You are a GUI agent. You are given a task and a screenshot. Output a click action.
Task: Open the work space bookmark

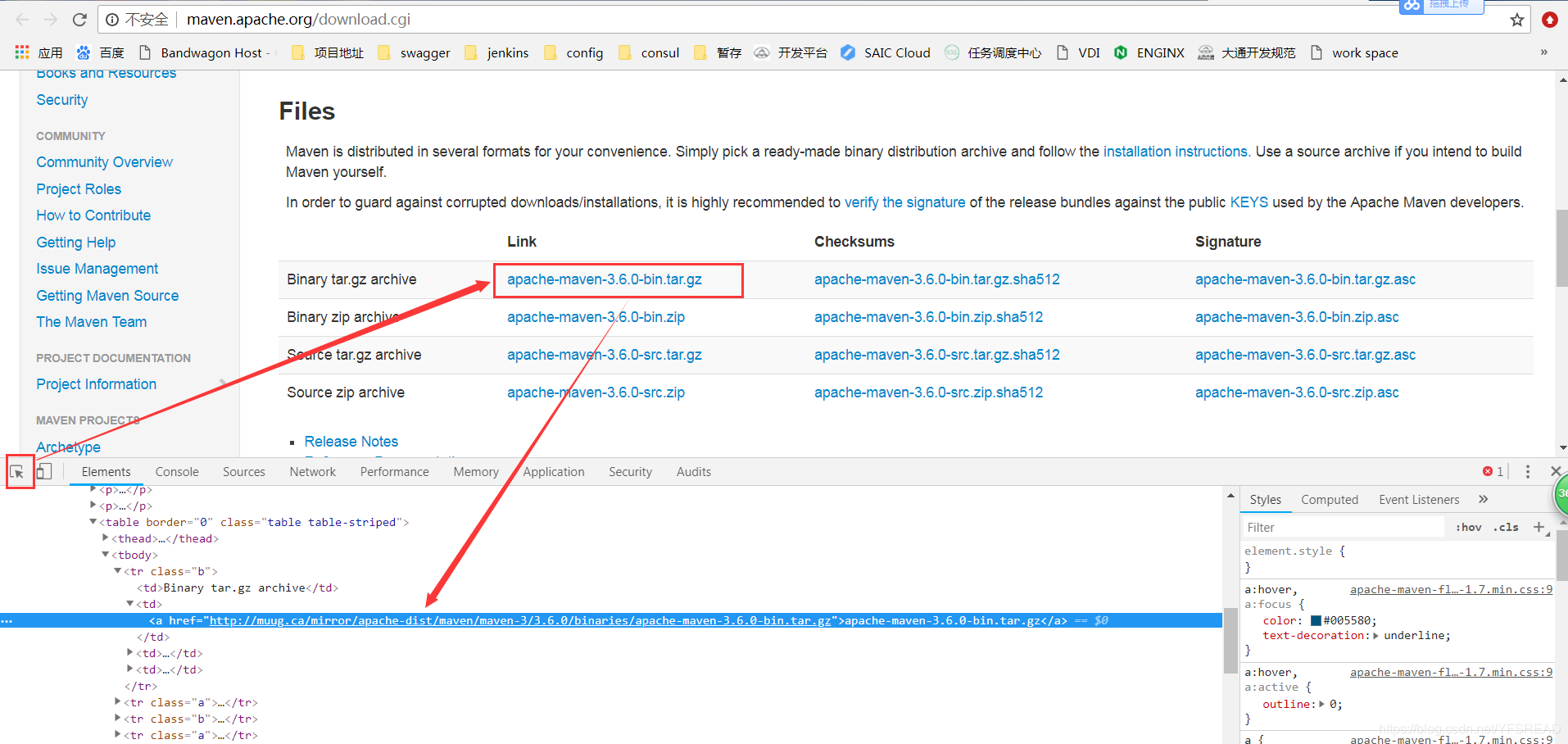click(x=1354, y=52)
